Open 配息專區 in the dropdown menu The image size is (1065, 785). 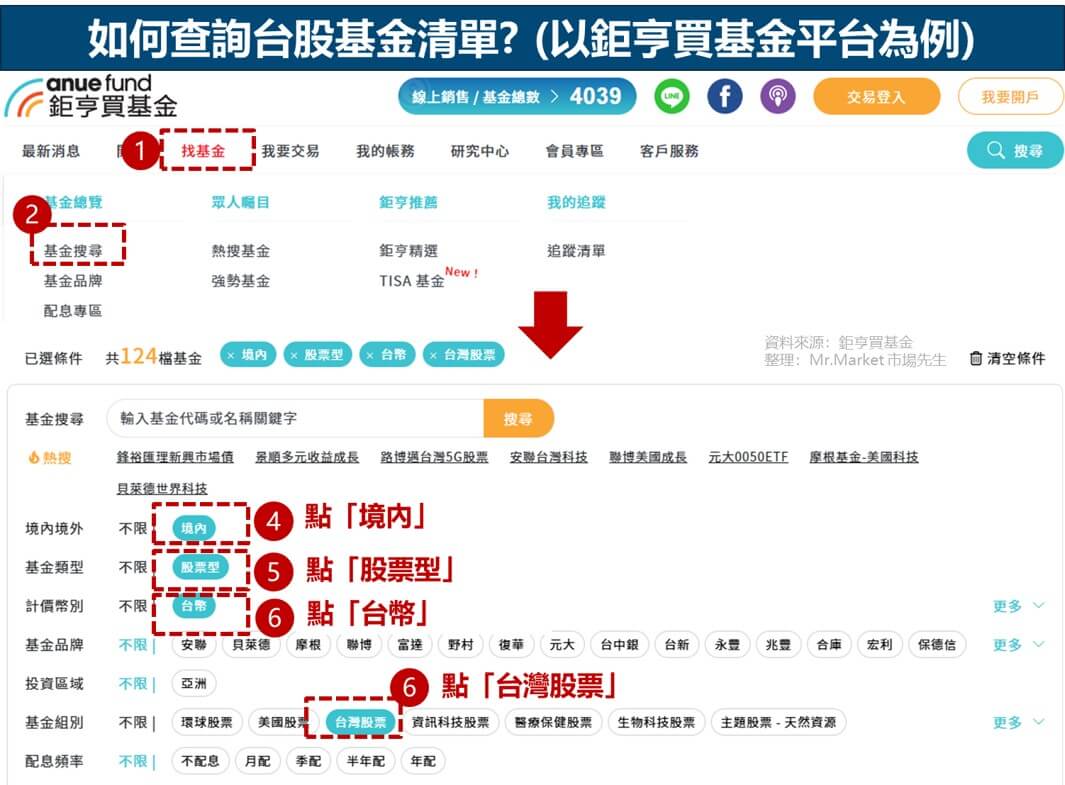[x=73, y=310]
